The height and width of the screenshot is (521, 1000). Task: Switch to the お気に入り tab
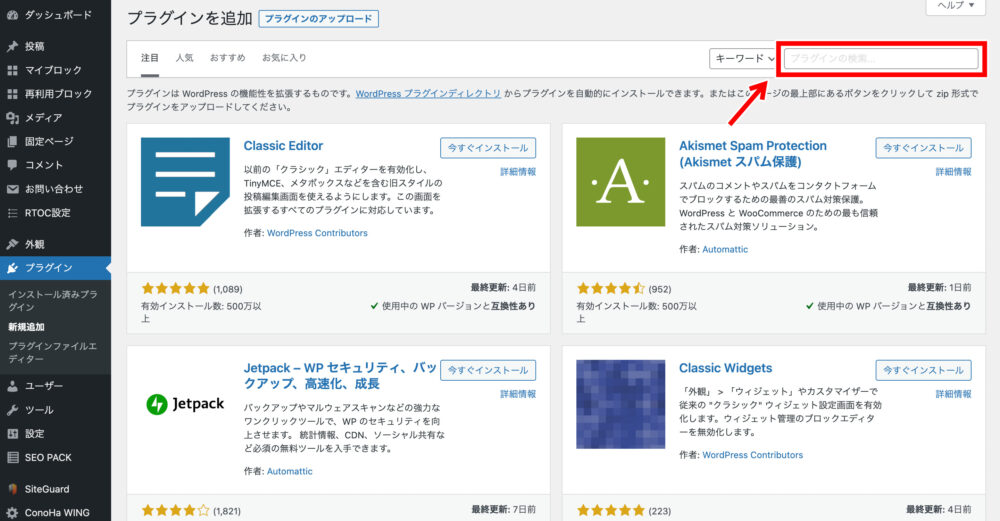pyautogui.click(x=284, y=58)
